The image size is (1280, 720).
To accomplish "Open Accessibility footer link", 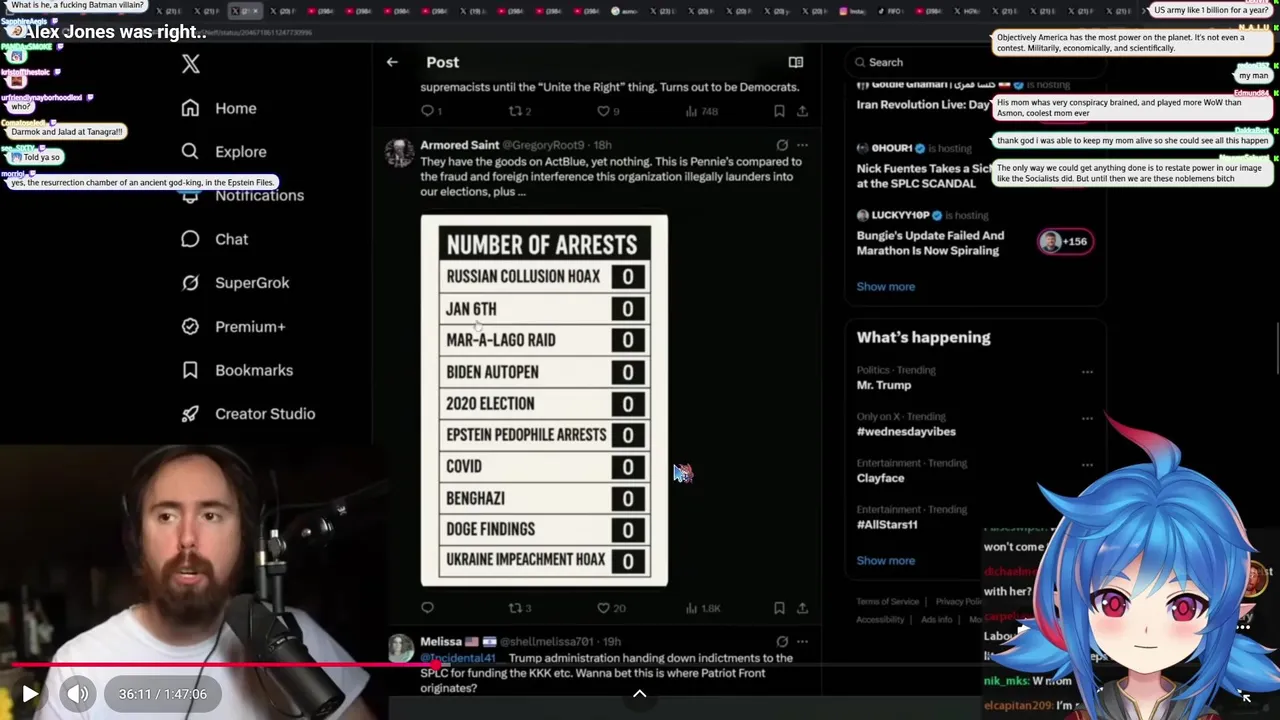I will [x=880, y=619].
